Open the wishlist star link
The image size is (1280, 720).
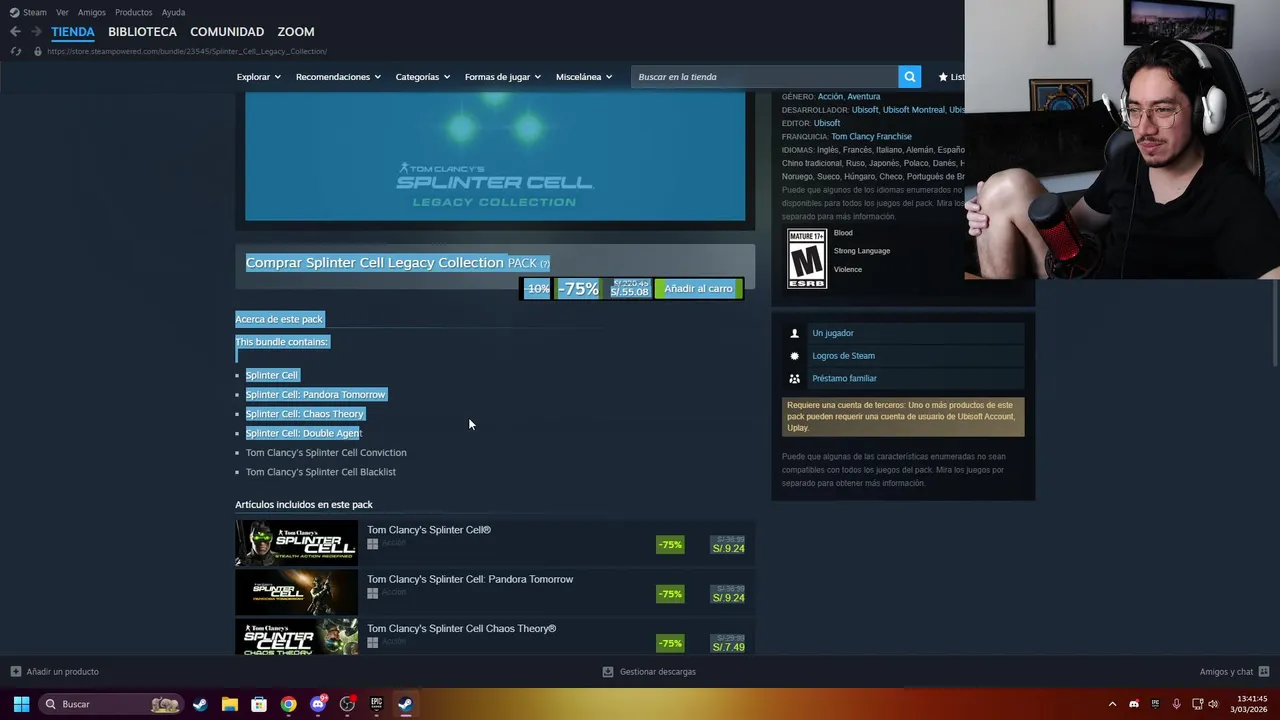tap(951, 77)
